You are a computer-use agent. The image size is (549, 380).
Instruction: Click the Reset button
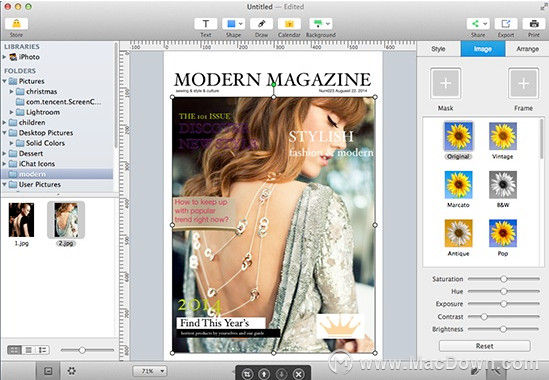485,346
